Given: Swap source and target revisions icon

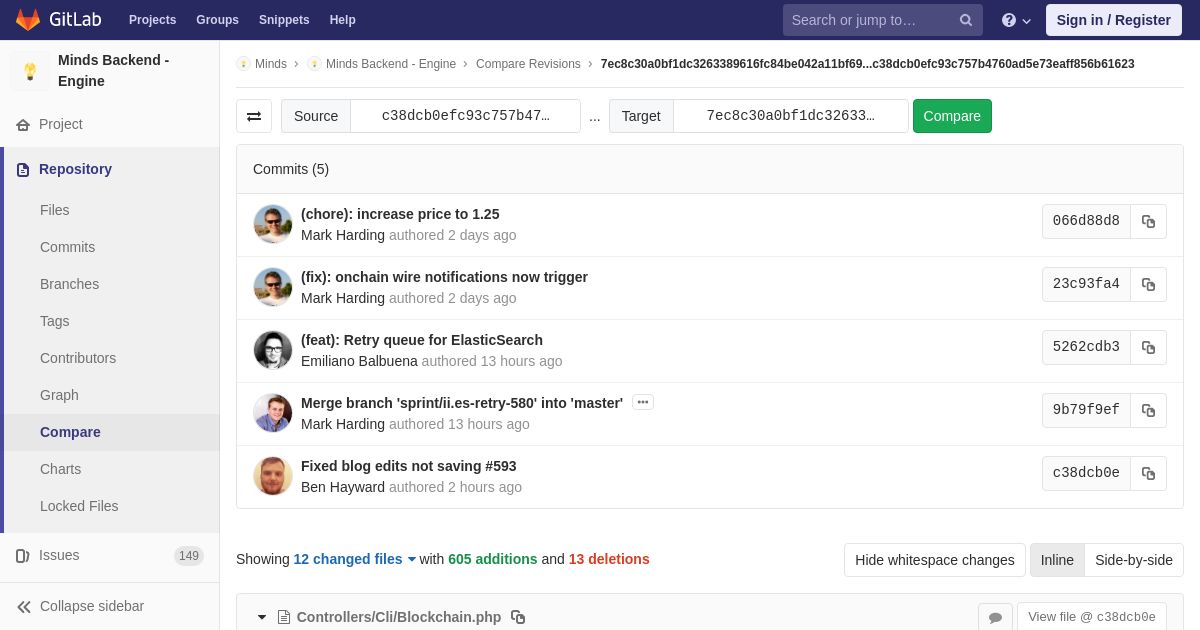Looking at the screenshot, I should point(254,116).
